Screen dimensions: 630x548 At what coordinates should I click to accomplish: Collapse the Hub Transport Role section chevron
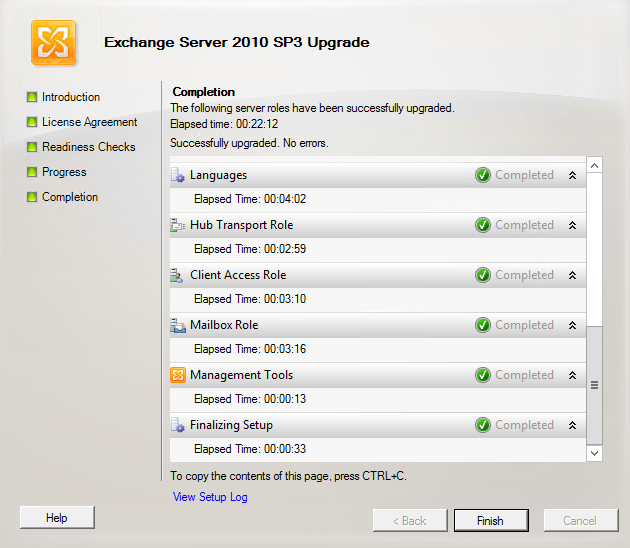tap(573, 225)
